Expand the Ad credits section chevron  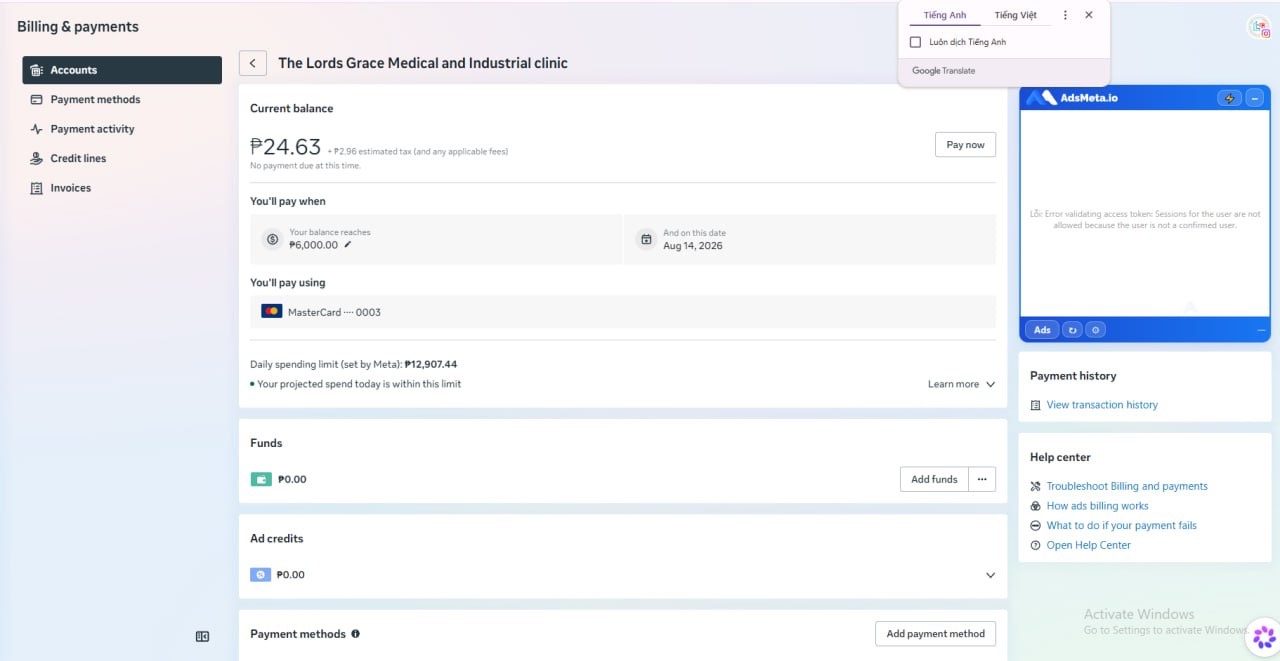[990, 575]
